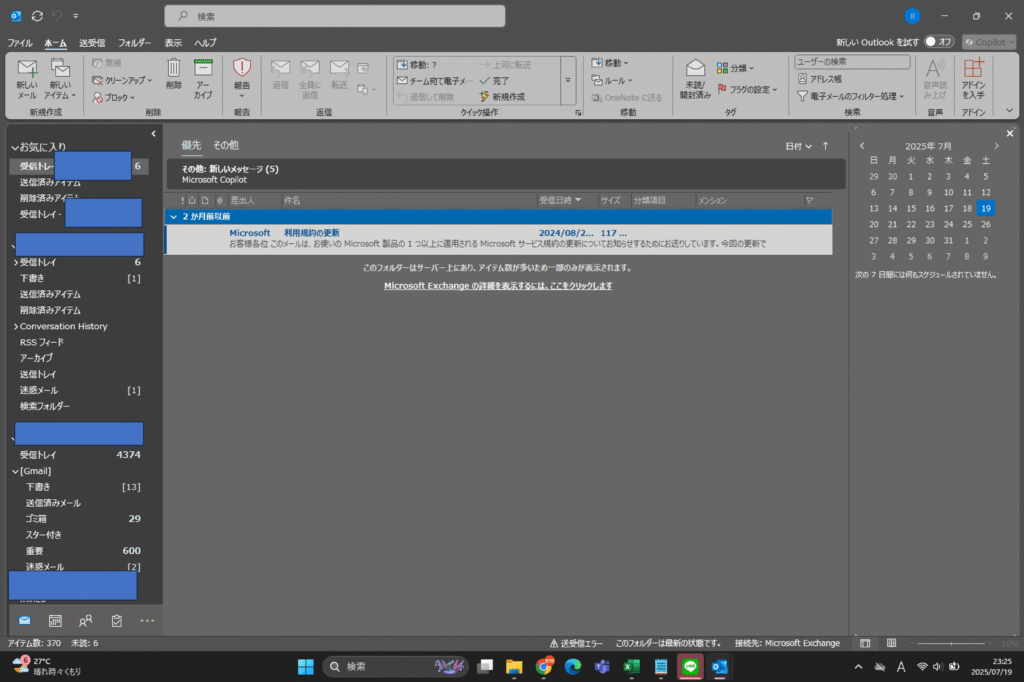The height and width of the screenshot is (682, 1024).
Task: Expand the quick steps gallery arrow
Action: [x=568, y=80]
